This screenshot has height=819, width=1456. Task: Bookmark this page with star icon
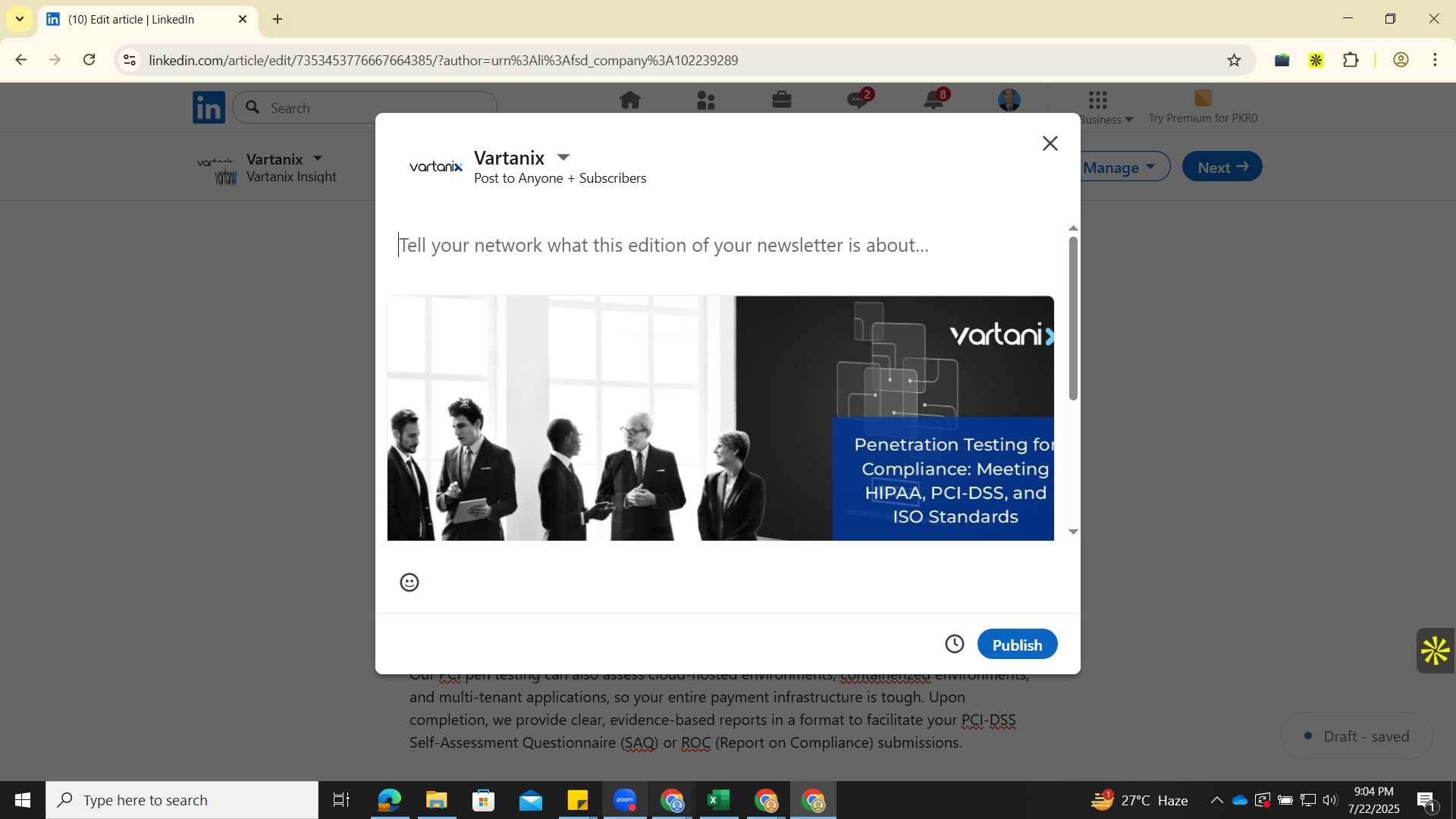point(1234,60)
